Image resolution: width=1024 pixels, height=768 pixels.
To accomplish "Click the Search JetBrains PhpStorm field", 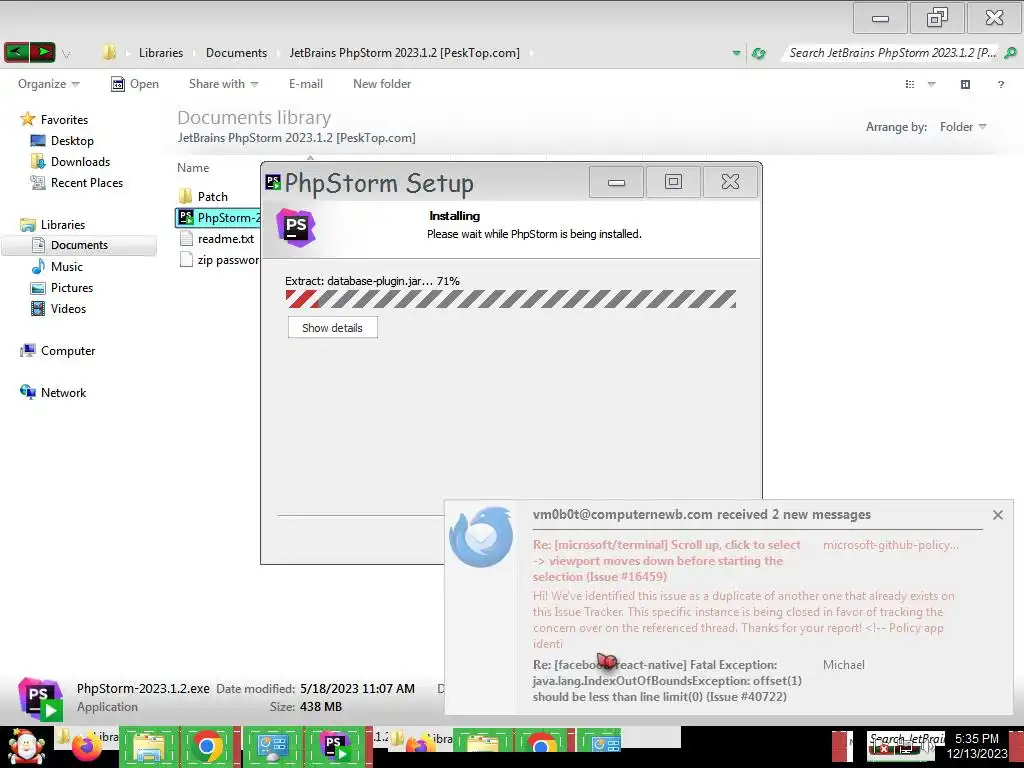I will [892, 53].
